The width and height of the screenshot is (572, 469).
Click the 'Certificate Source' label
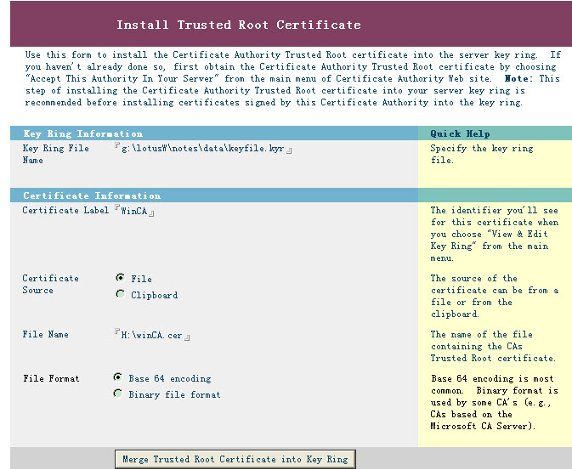(51, 284)
